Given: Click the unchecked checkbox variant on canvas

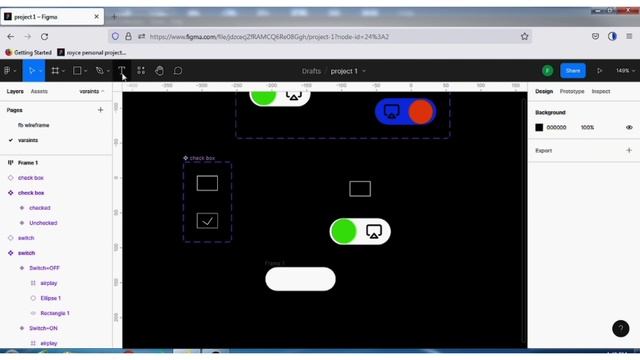Looking at the screenshot, I should coord(207,183).
